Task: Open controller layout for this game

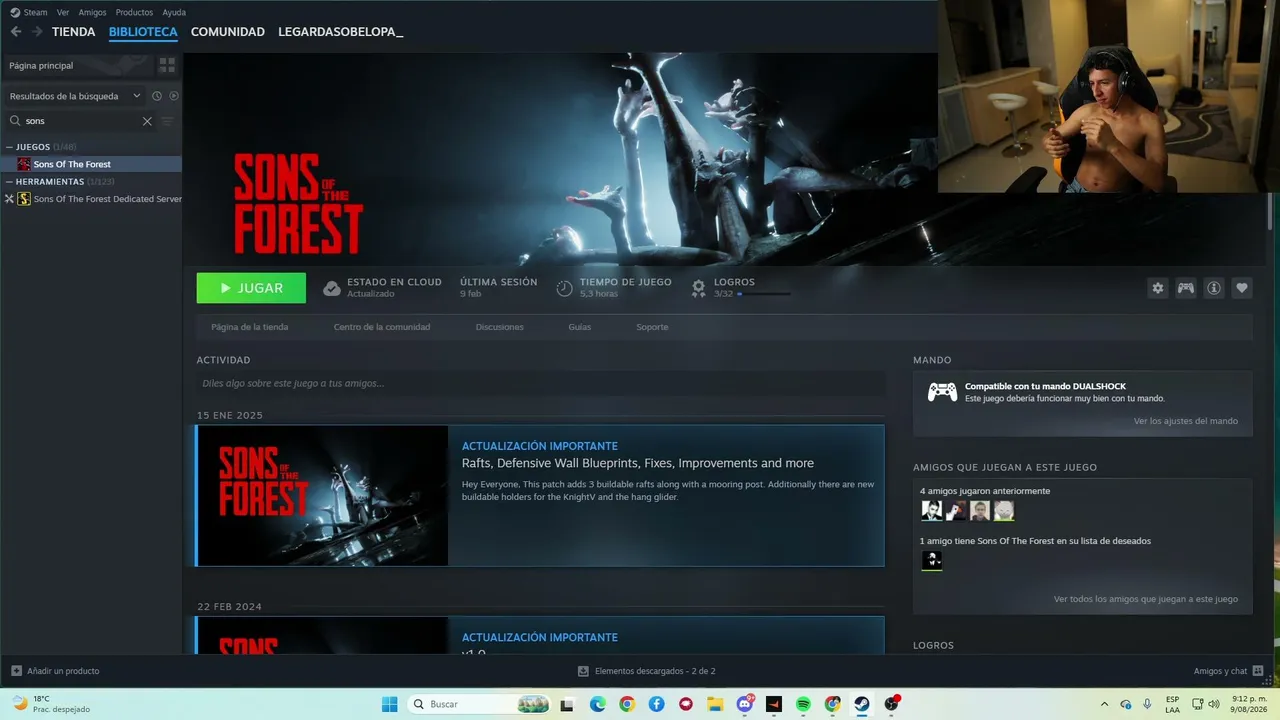Action: pyautogui.click(x=1186, y=288)
